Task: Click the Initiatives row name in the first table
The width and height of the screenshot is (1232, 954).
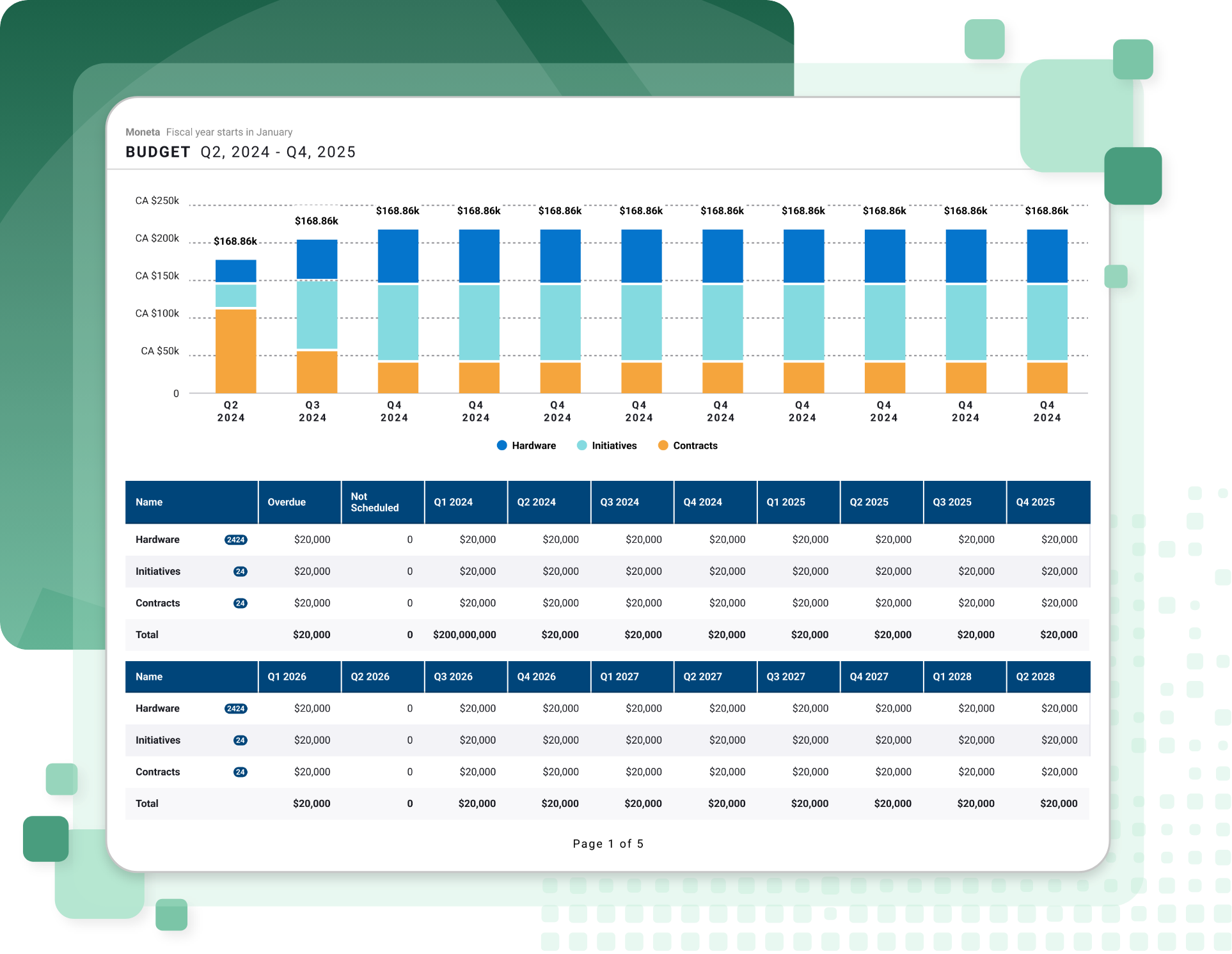Action: pos(158,572)
